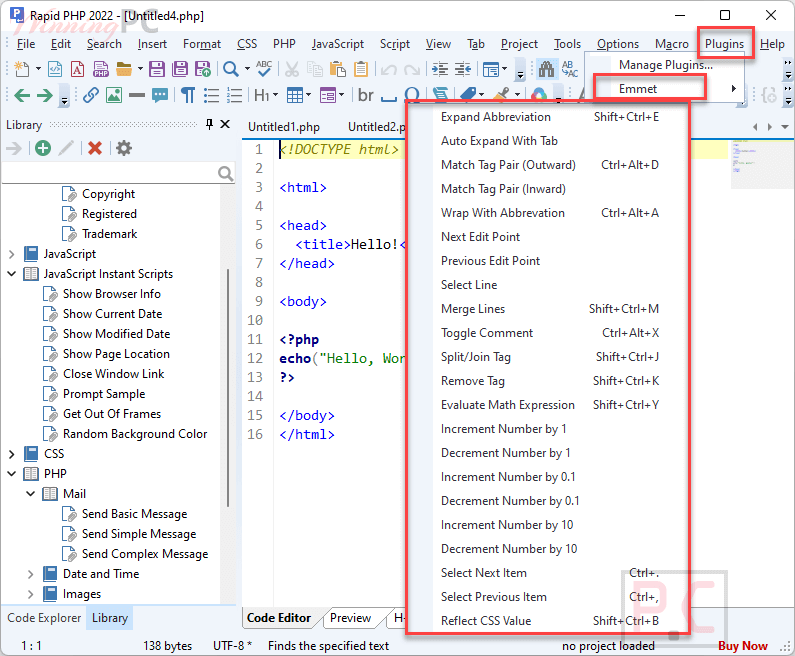Open Library settings gear
795x656 pixels.
pos(124,148)
